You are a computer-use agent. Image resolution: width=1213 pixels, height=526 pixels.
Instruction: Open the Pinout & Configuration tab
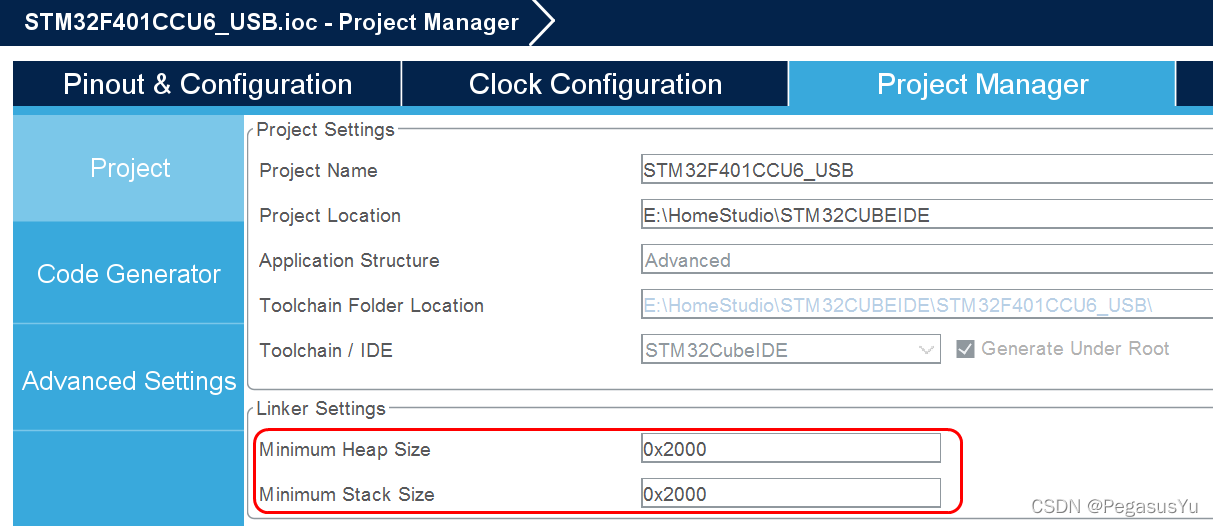pyautogui.click(x=207, y=84)
